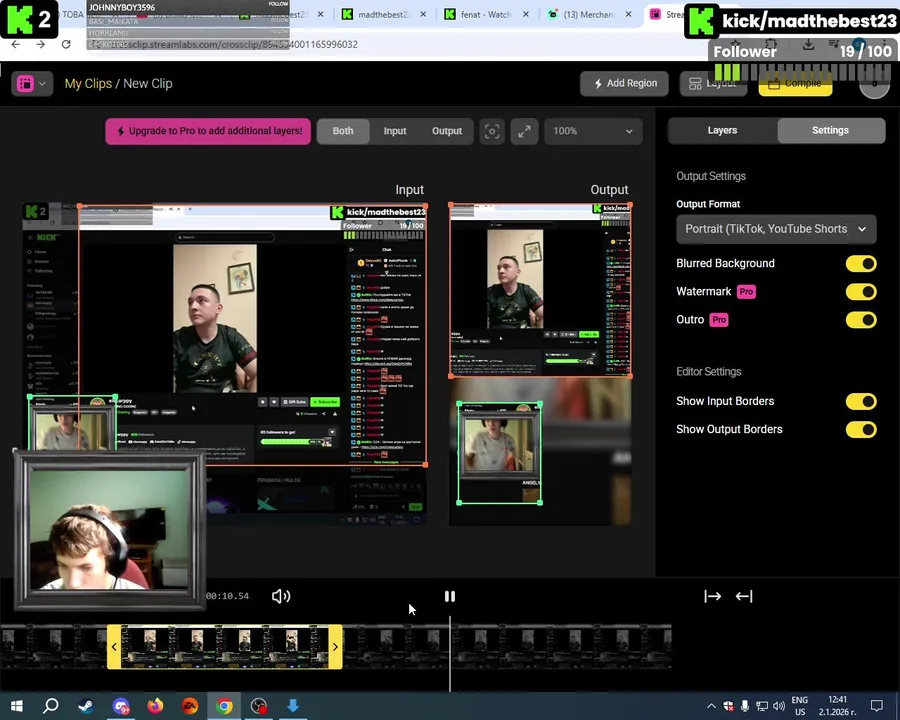The height and width of the screenshot is (720, 900).
Task: Go back with browser back arrow
Action: (x=15, y=44)
